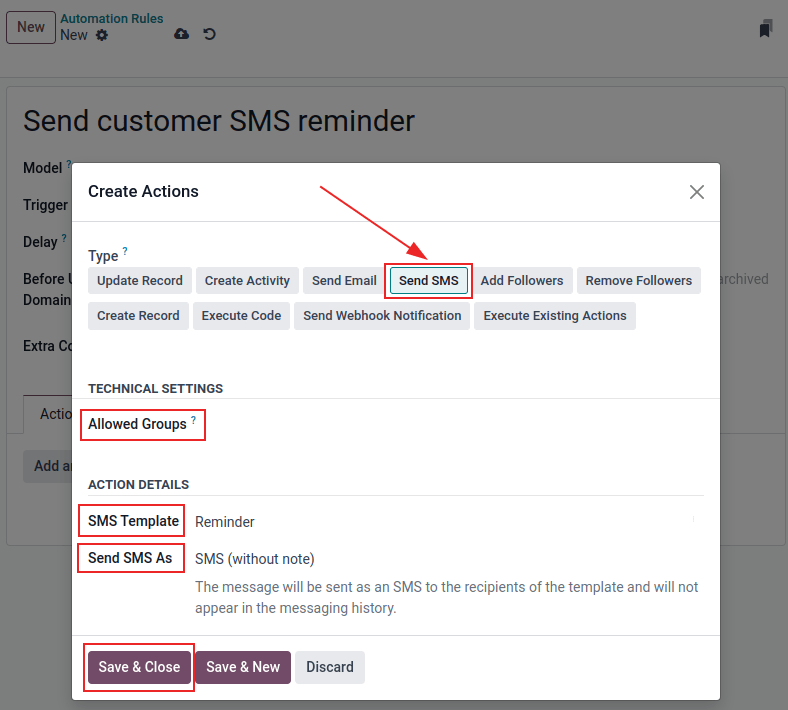Select Send Webhook Notification type
This screenshot has width=788, height=710.
tap(382, 316)
